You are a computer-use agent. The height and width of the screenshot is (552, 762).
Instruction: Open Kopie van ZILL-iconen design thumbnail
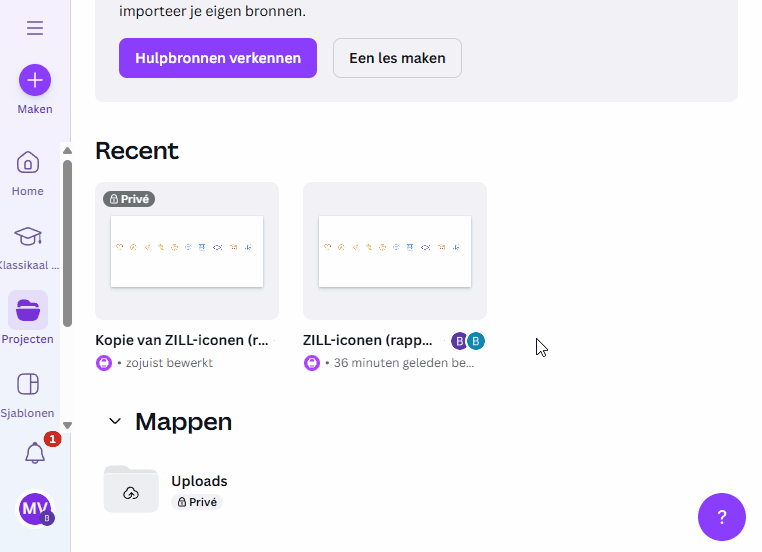click(187, 251)
